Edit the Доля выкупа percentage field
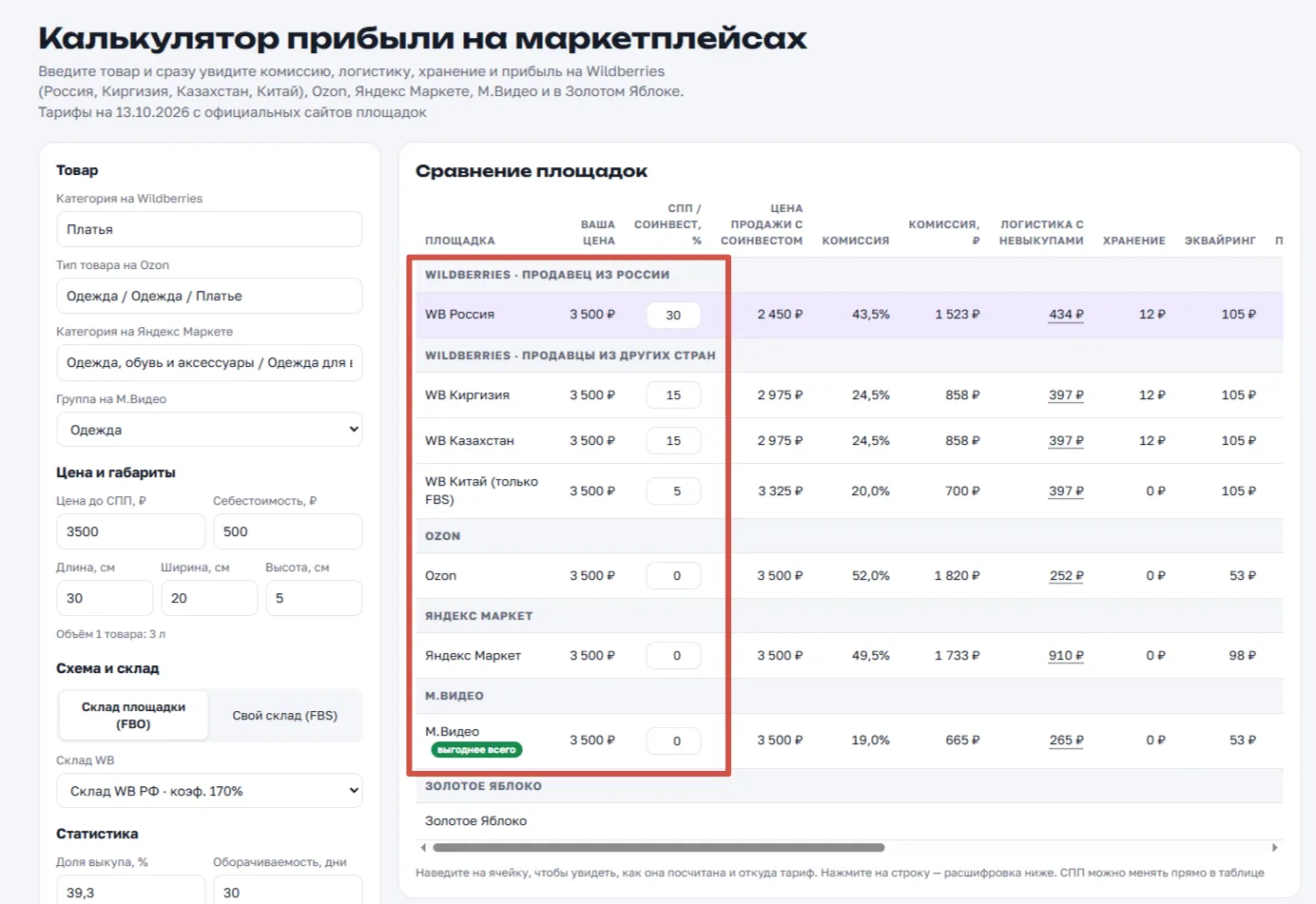 (x=130, y=892)
